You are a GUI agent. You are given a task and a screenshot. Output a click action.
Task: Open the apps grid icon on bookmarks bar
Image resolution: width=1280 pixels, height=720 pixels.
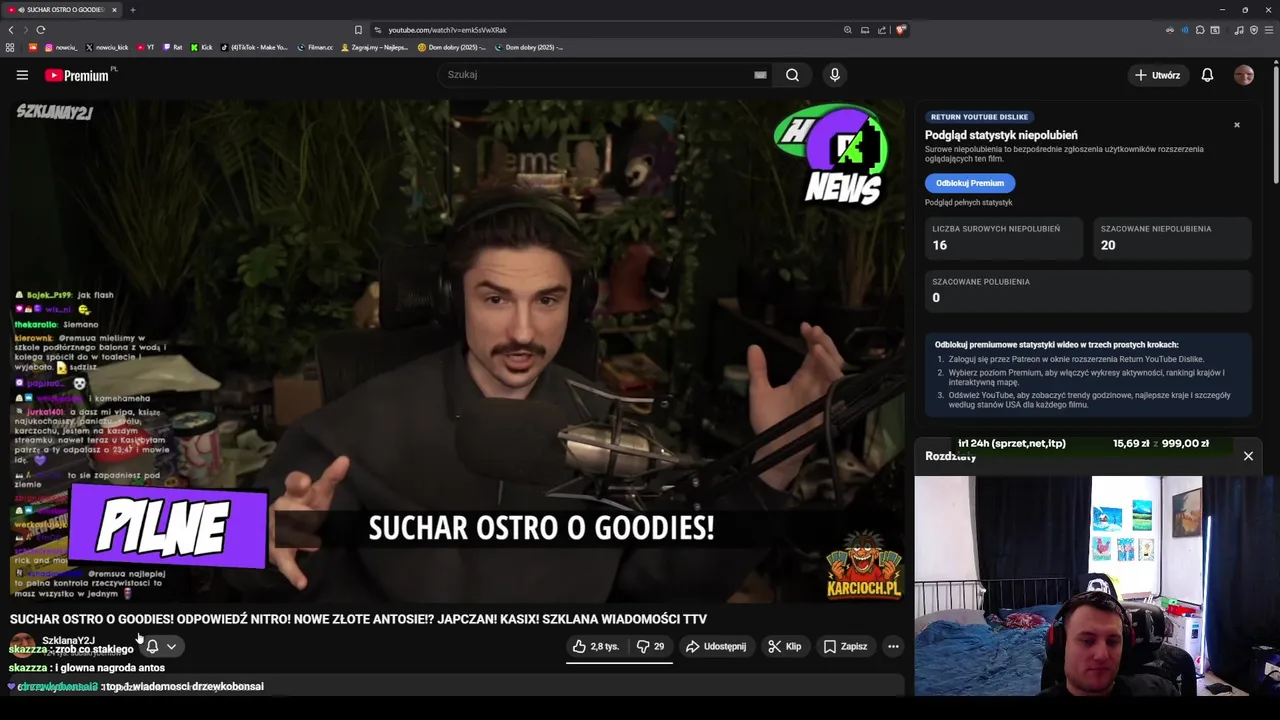[10, 47]
